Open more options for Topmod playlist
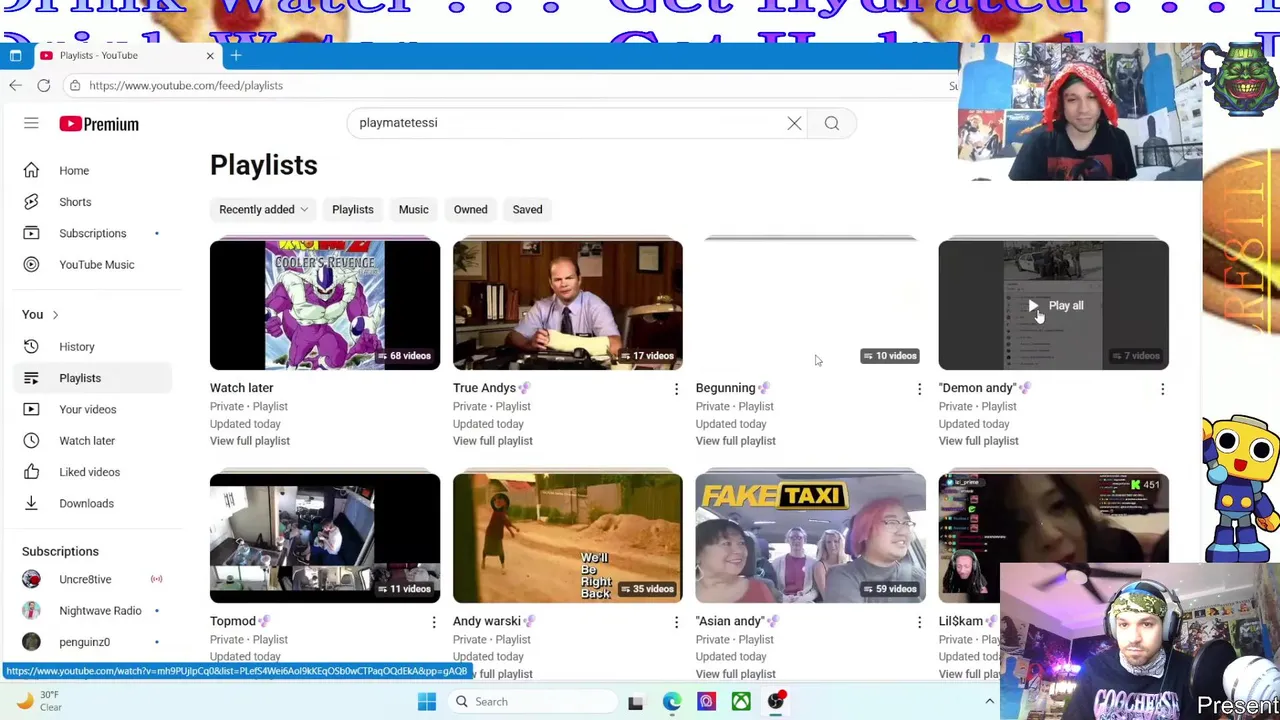 tap(433, 622)
